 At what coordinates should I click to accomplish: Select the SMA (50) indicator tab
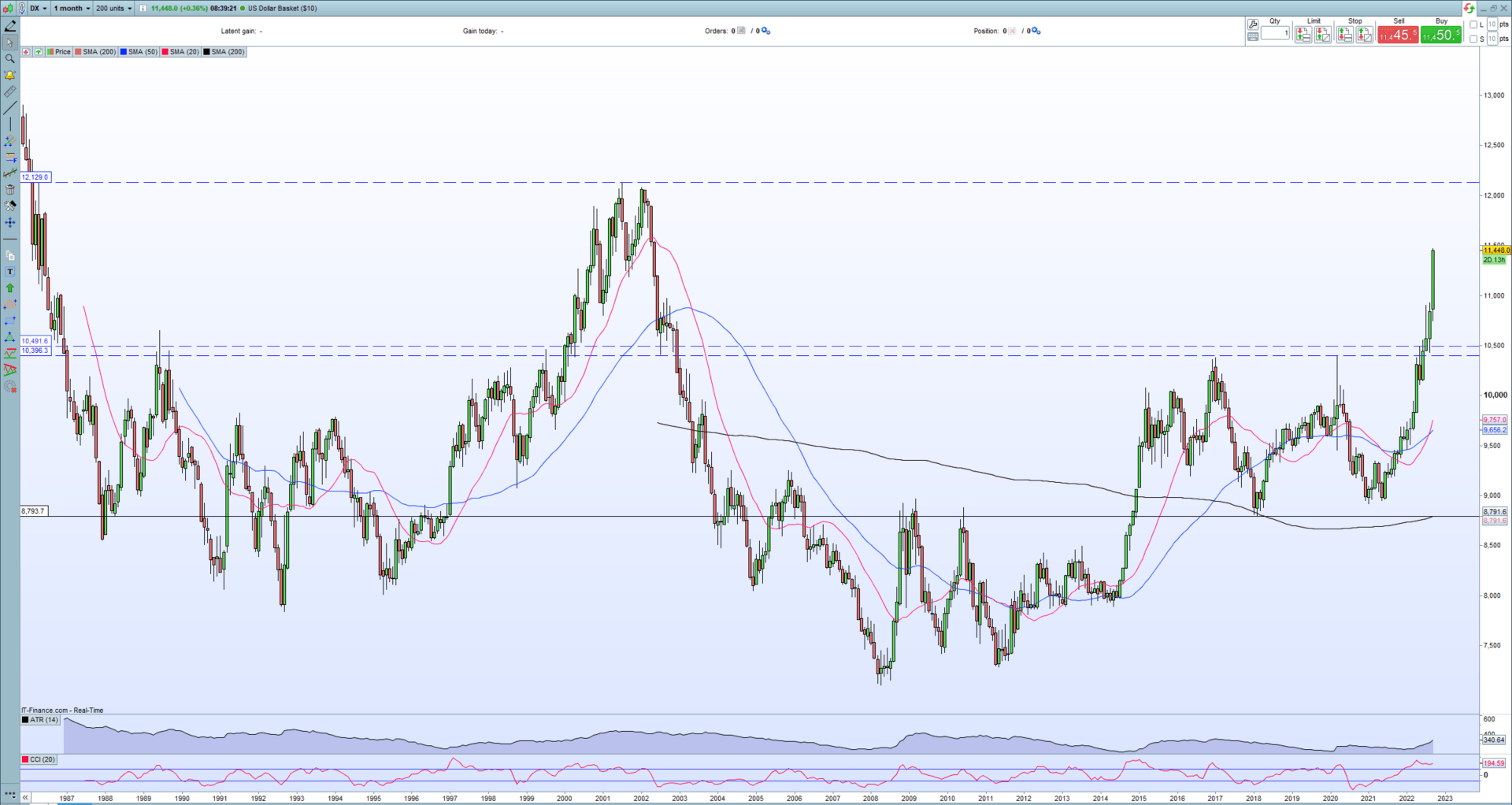pyautogui.click(x=139, y=52)
